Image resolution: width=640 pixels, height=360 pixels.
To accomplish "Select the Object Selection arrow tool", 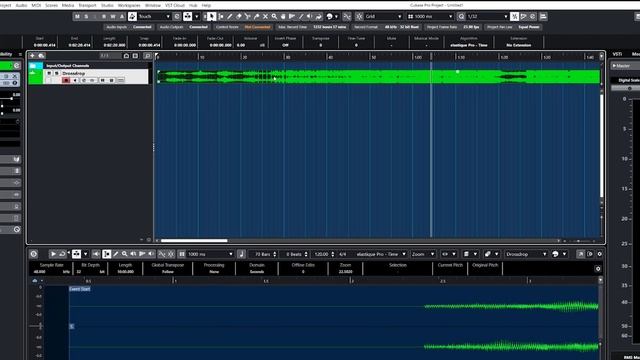I will point(211,16).
